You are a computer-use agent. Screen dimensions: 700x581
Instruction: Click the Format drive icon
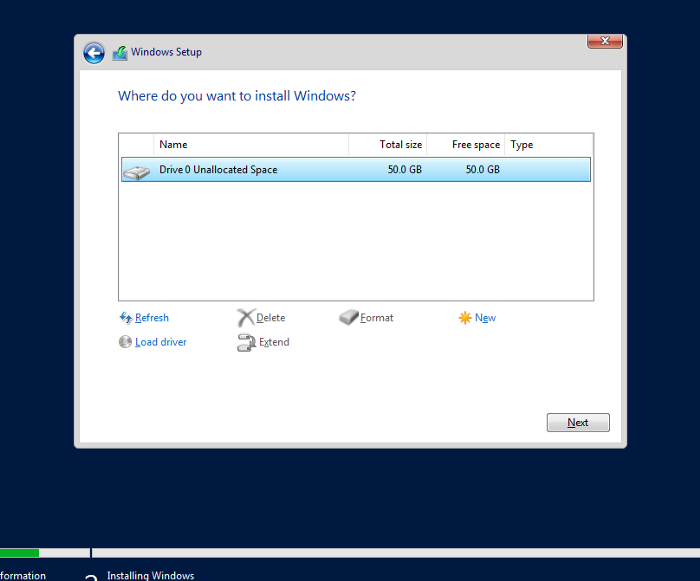[x=349, y=317]
